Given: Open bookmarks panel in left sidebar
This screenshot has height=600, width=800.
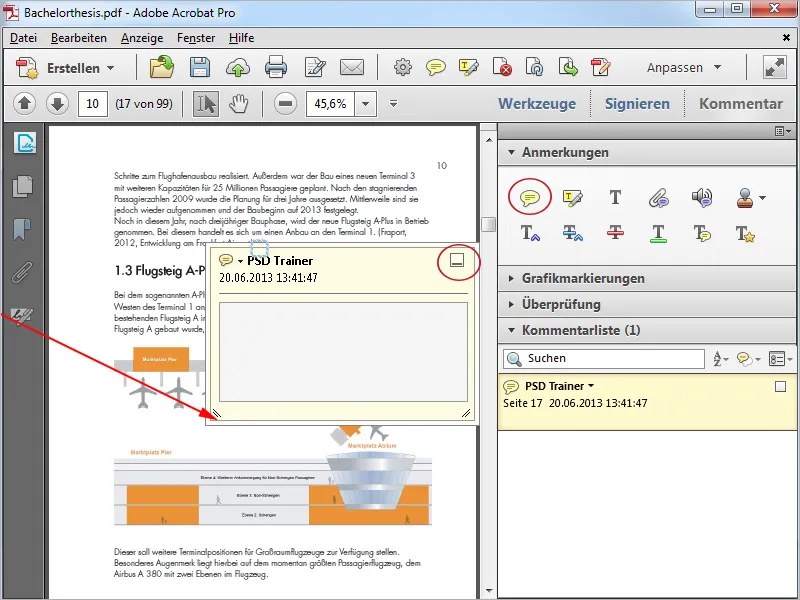Looking at the screenshot, I should click(x=22, y=229).
